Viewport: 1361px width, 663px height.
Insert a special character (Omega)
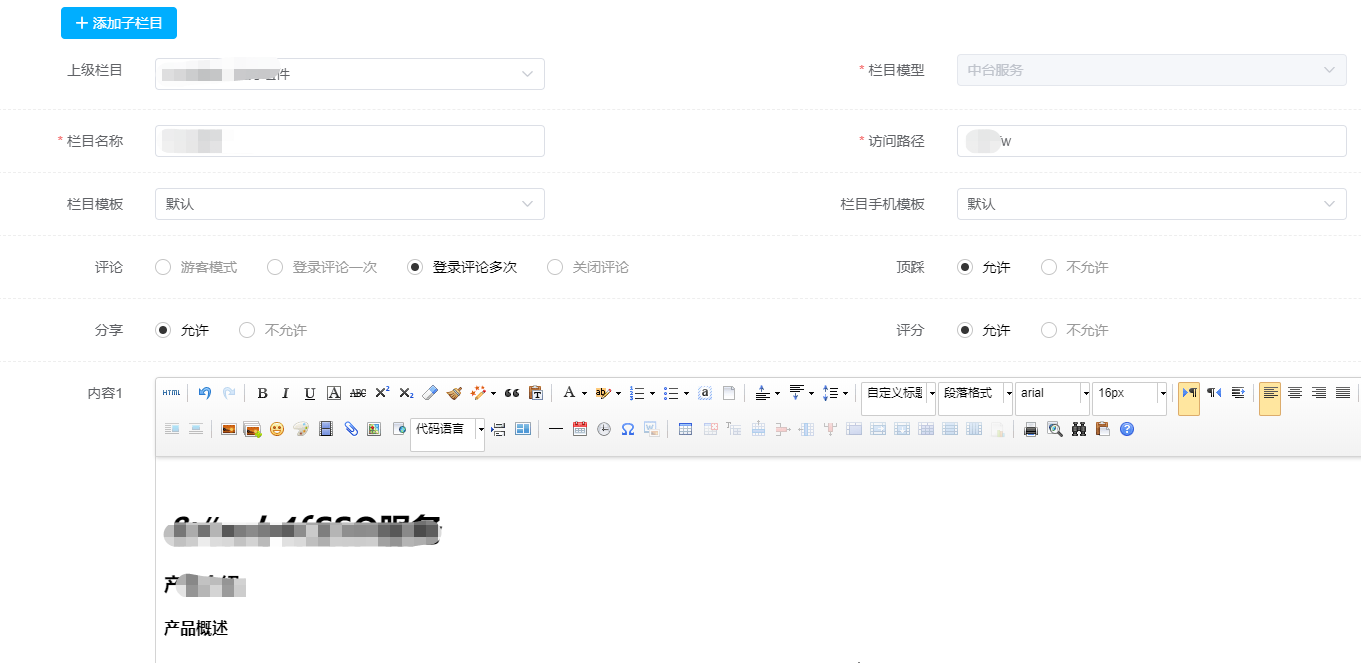pos(628,429)
